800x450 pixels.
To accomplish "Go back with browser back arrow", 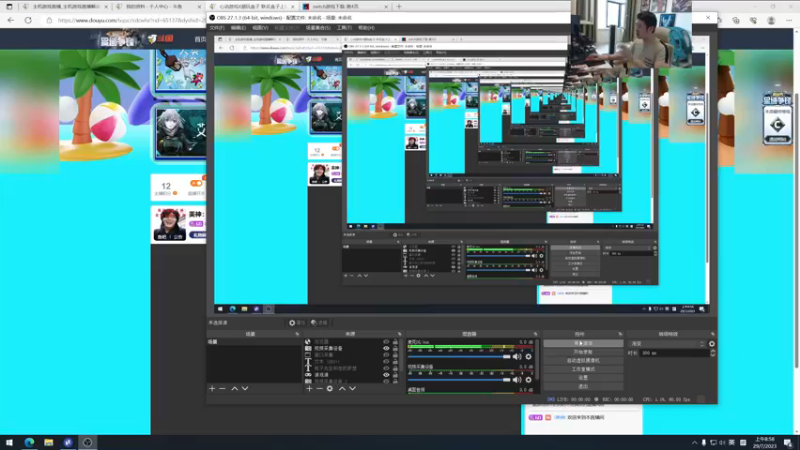I will point(11,20).
